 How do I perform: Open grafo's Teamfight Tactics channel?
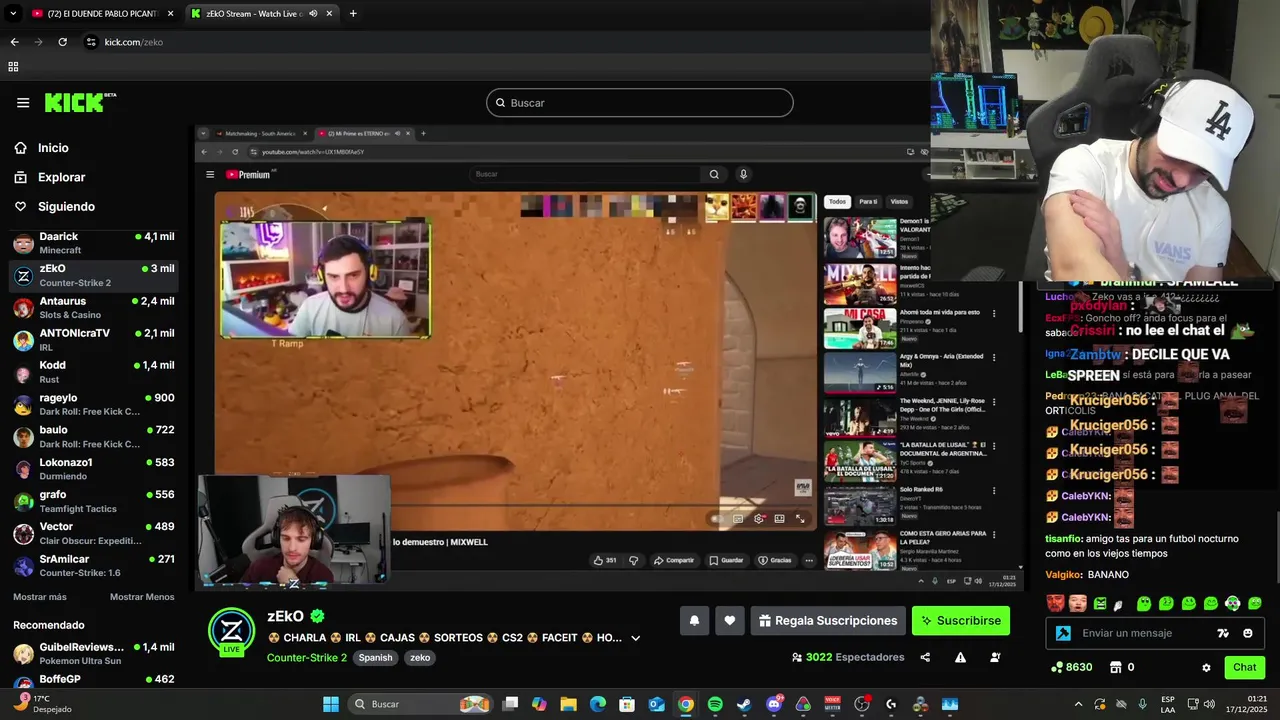tap(93, 501)
